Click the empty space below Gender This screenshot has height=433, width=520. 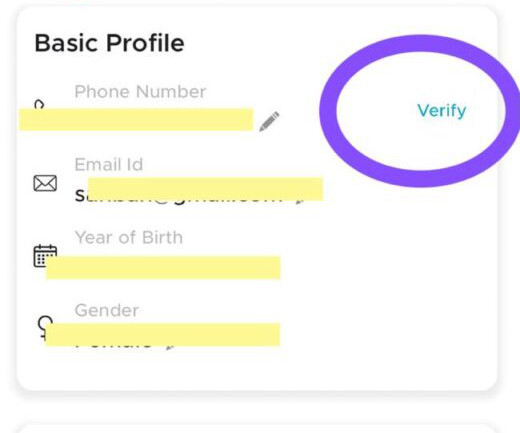(257, 368)
